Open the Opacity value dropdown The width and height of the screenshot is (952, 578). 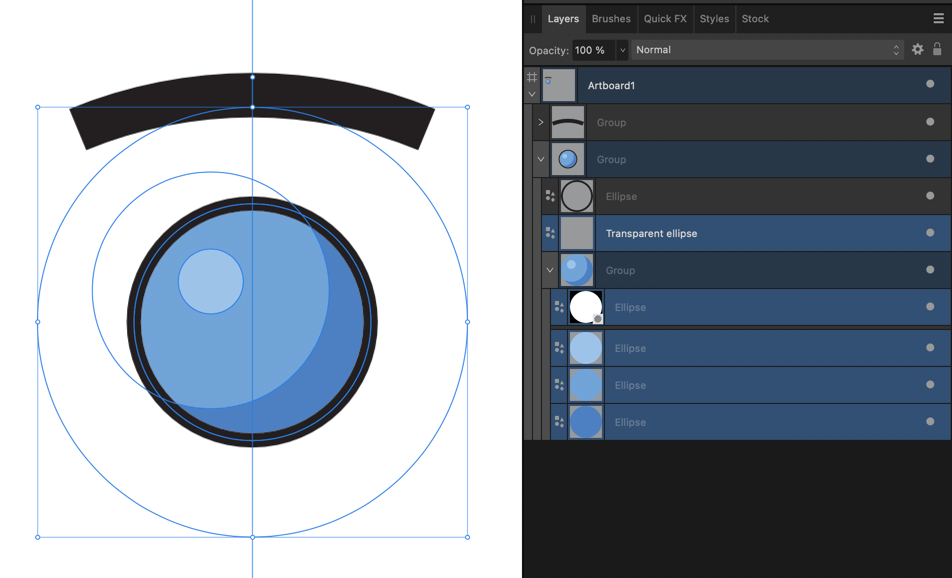(622, 49)
